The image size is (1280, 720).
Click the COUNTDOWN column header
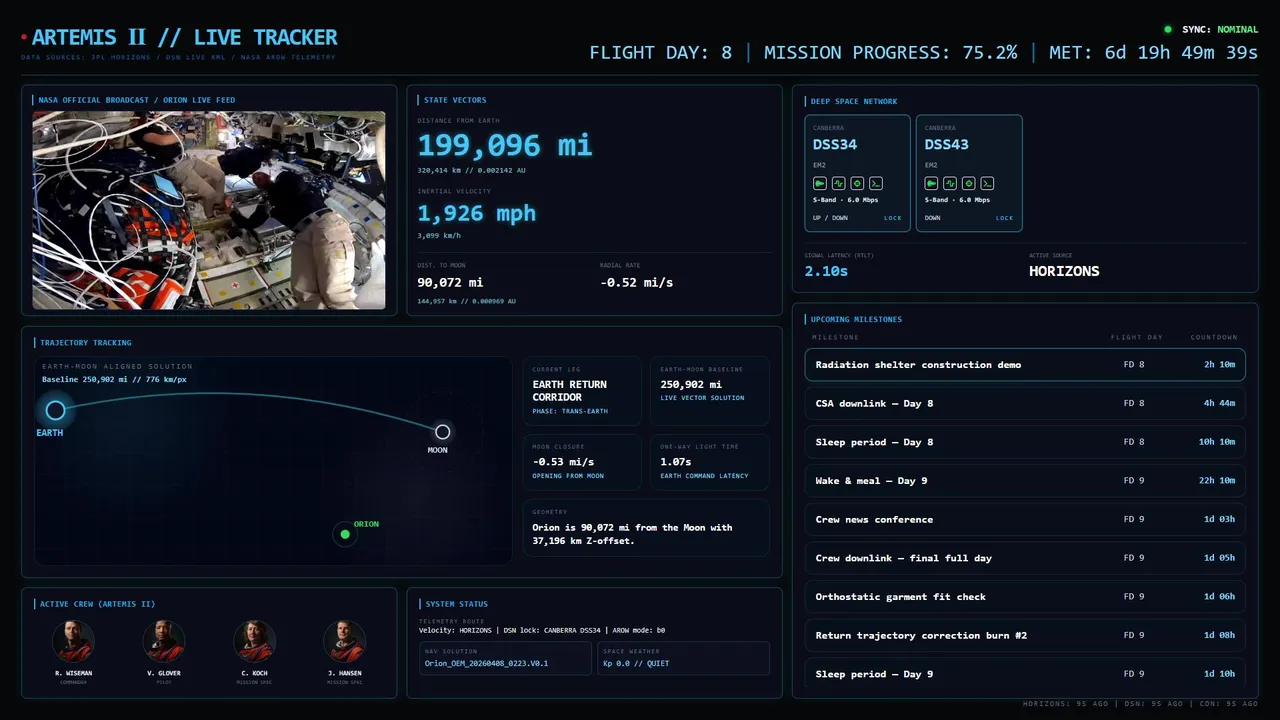tap(1214, 338)
